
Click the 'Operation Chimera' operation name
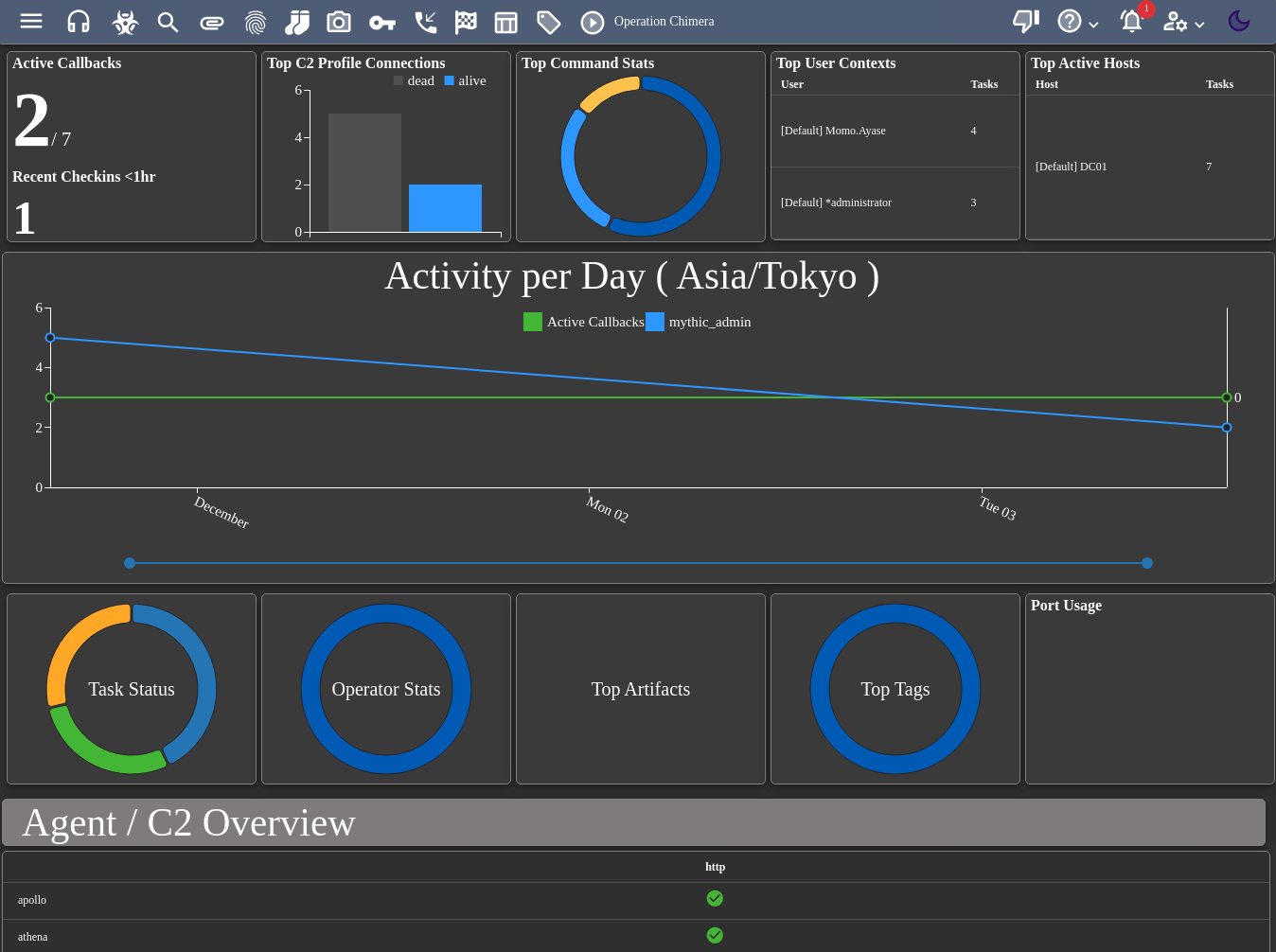pos(665,21)
